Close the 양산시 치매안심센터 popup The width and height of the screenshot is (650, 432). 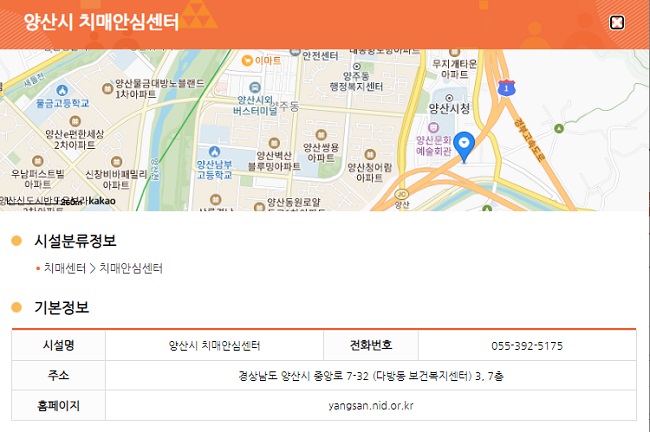pyautogui.click(x=616, y=22)
